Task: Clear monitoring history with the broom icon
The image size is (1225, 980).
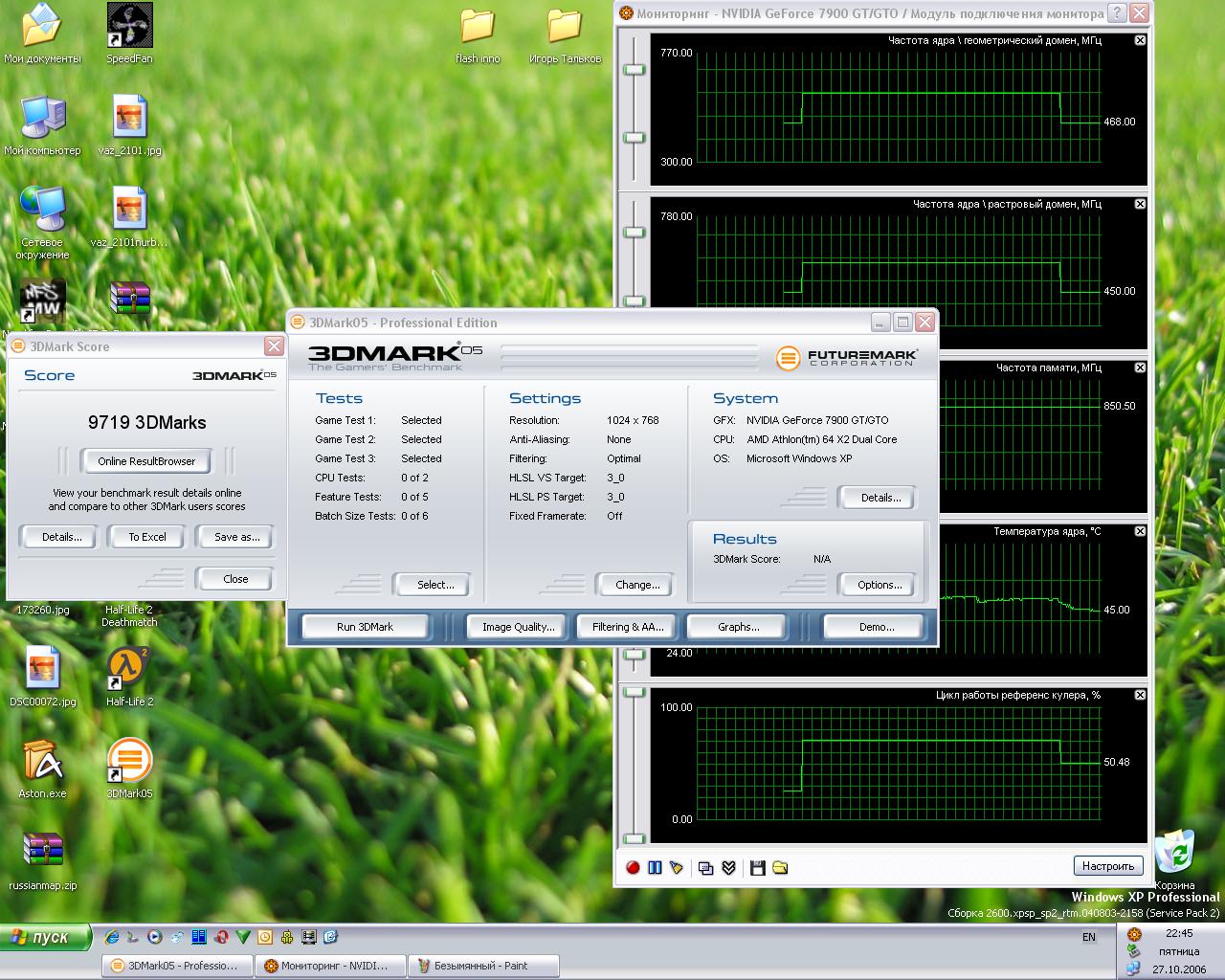Action: [x=677, y=867]
